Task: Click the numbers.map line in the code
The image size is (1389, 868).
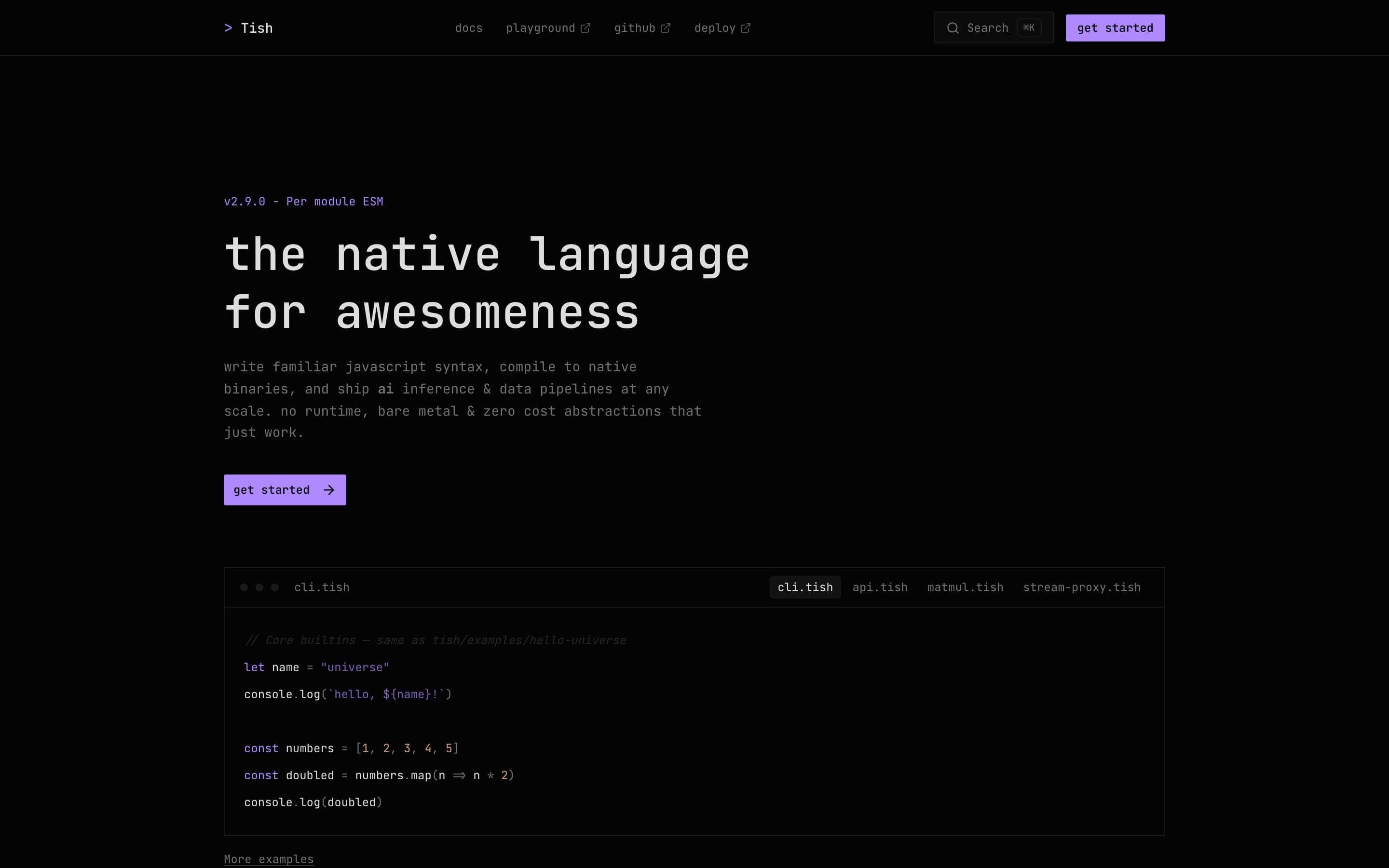Action: (x=379, y=775)
